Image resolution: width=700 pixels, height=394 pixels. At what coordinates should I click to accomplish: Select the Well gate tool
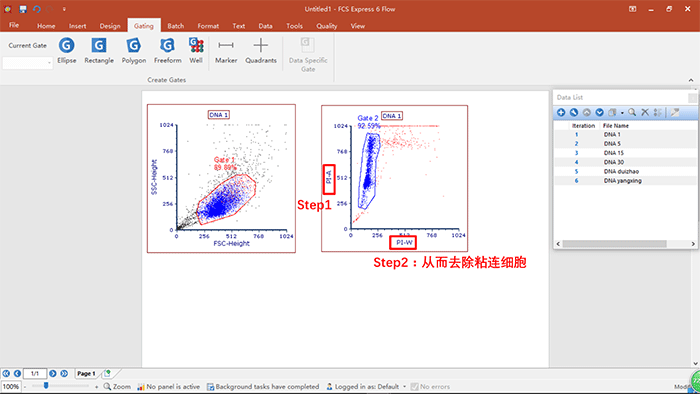pos(196,51)
